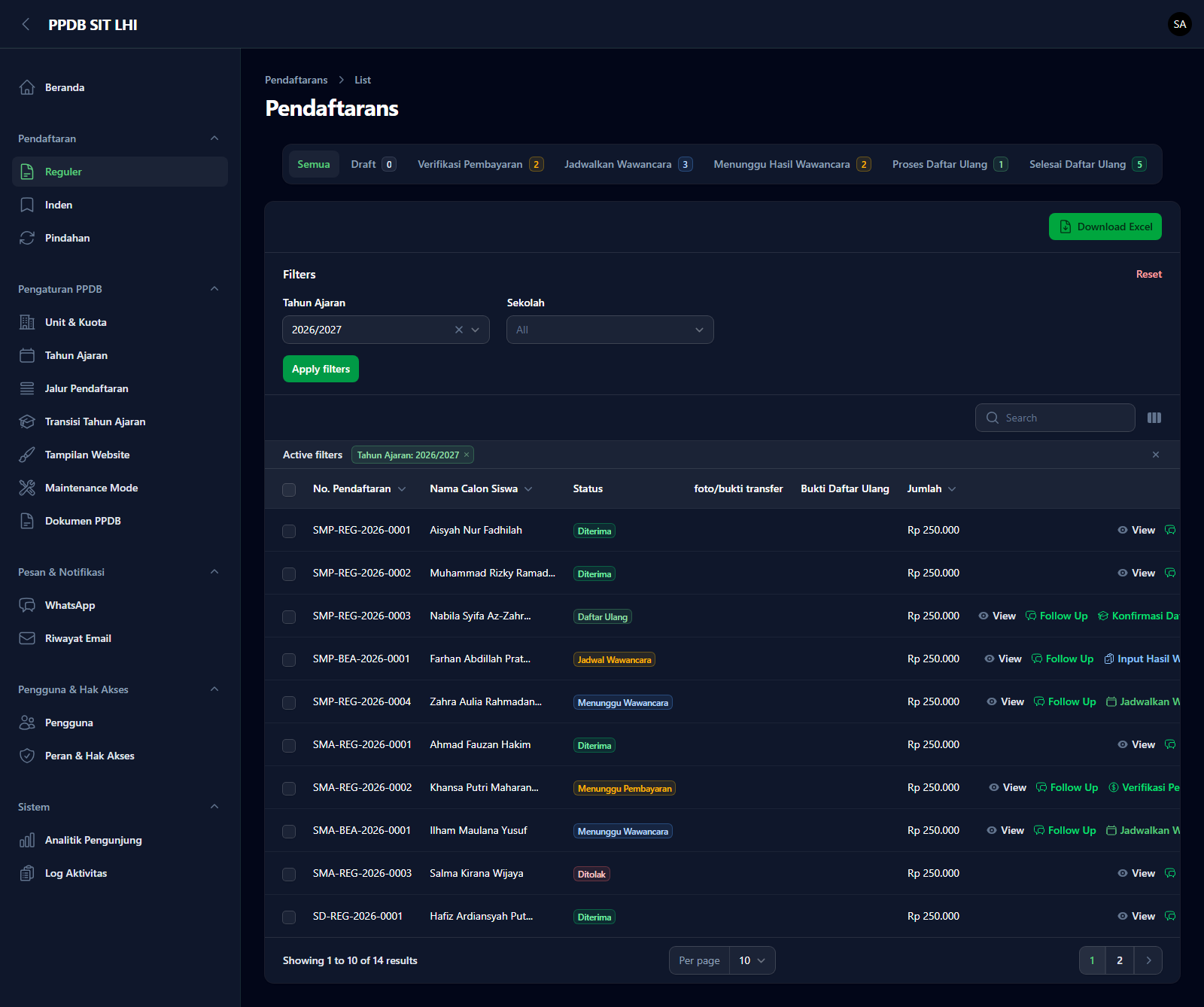Click Dokumen PPDB file icon

[27, 521]
